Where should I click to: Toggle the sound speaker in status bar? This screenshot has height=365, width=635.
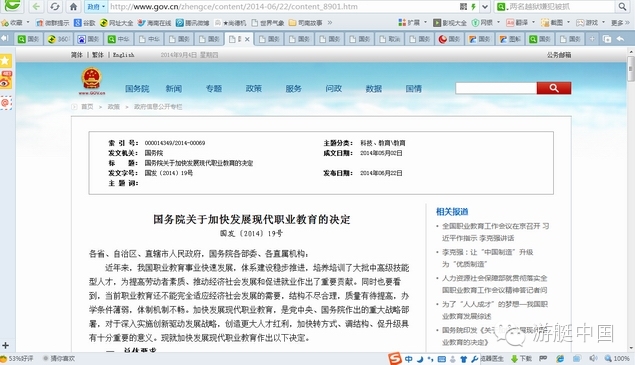593,359
